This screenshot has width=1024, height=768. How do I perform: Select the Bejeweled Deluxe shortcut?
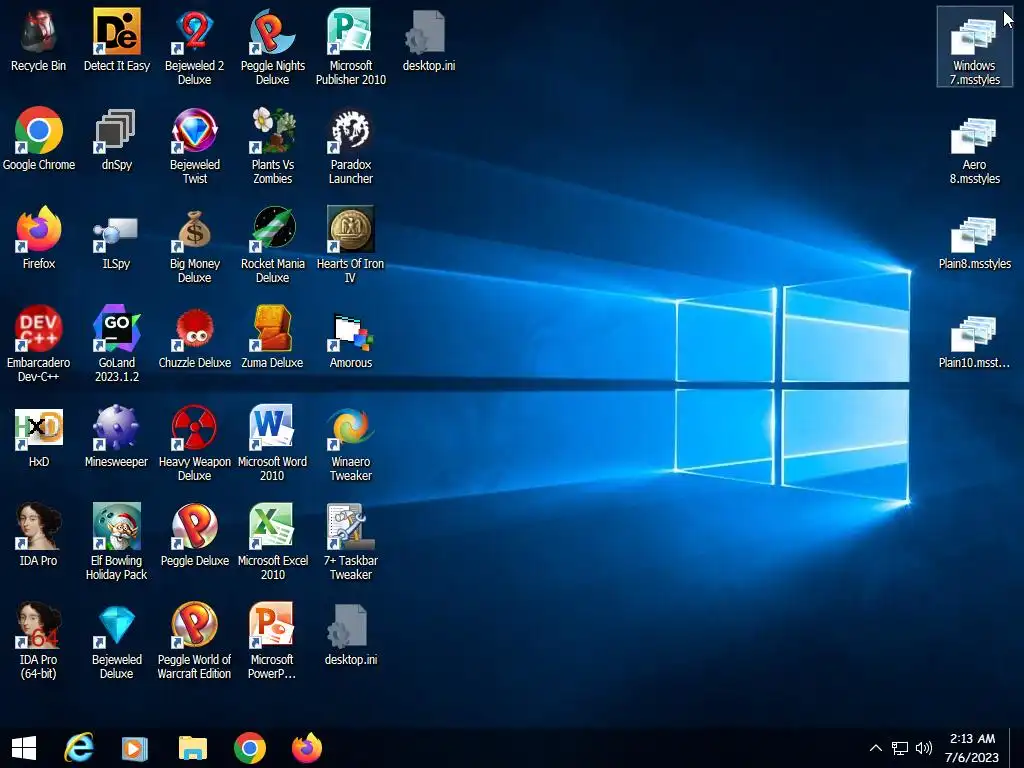pos(116,641)
